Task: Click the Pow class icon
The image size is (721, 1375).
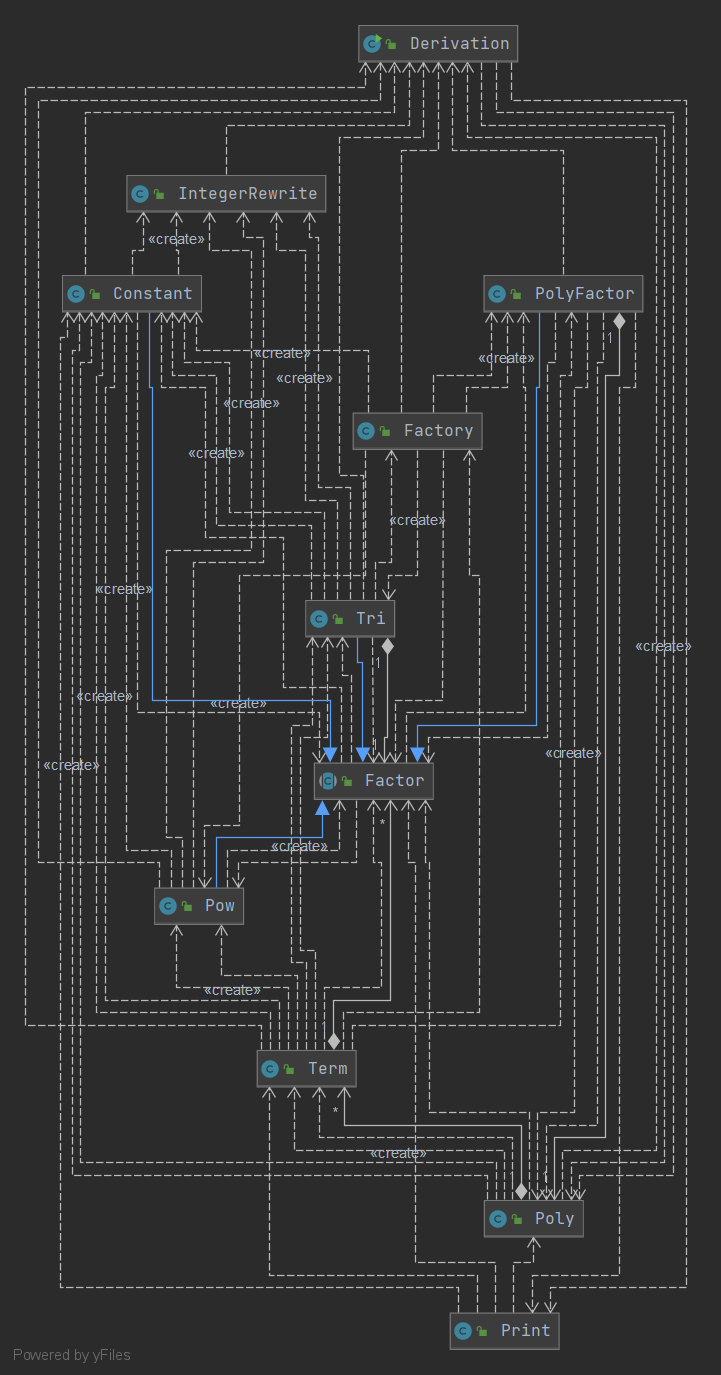Action: coord(168,906)
